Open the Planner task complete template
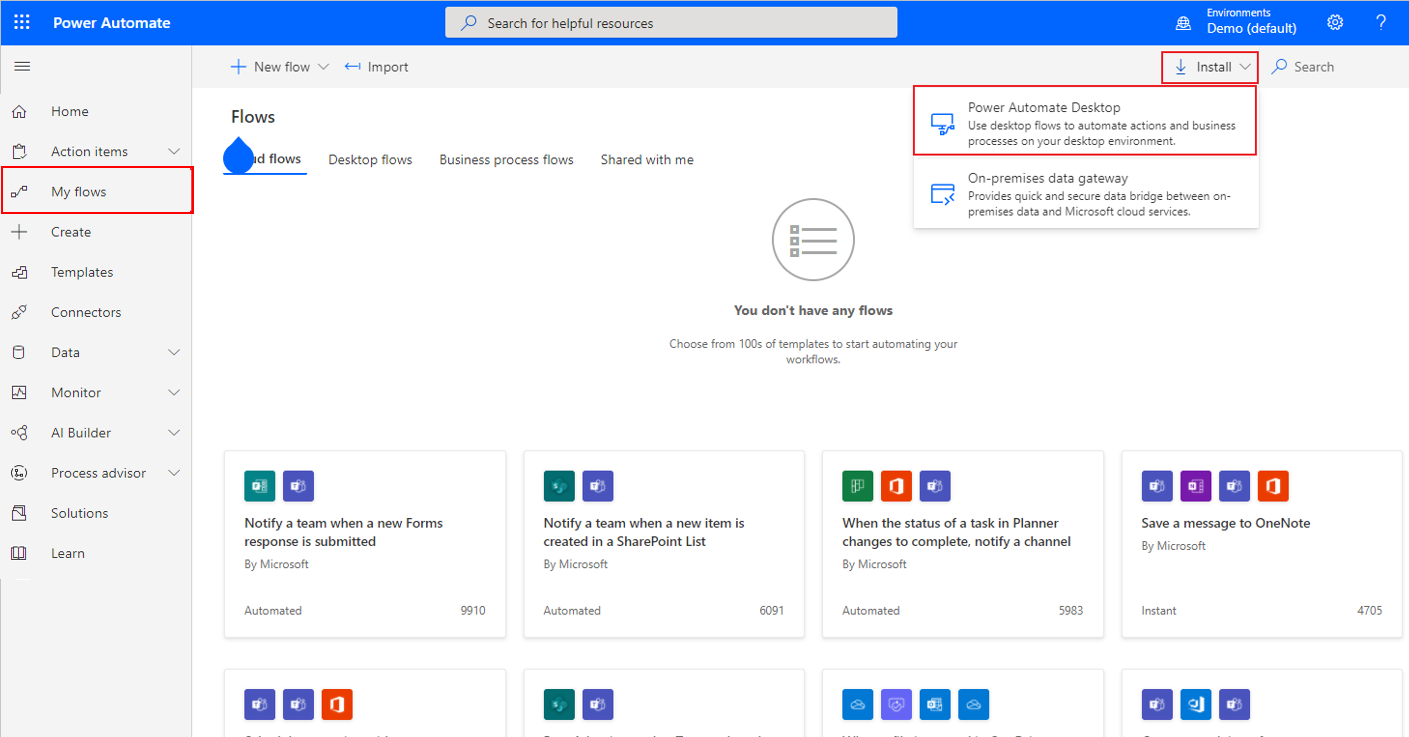The height and width of the screenshot is (737, 1409). point(963,544)
